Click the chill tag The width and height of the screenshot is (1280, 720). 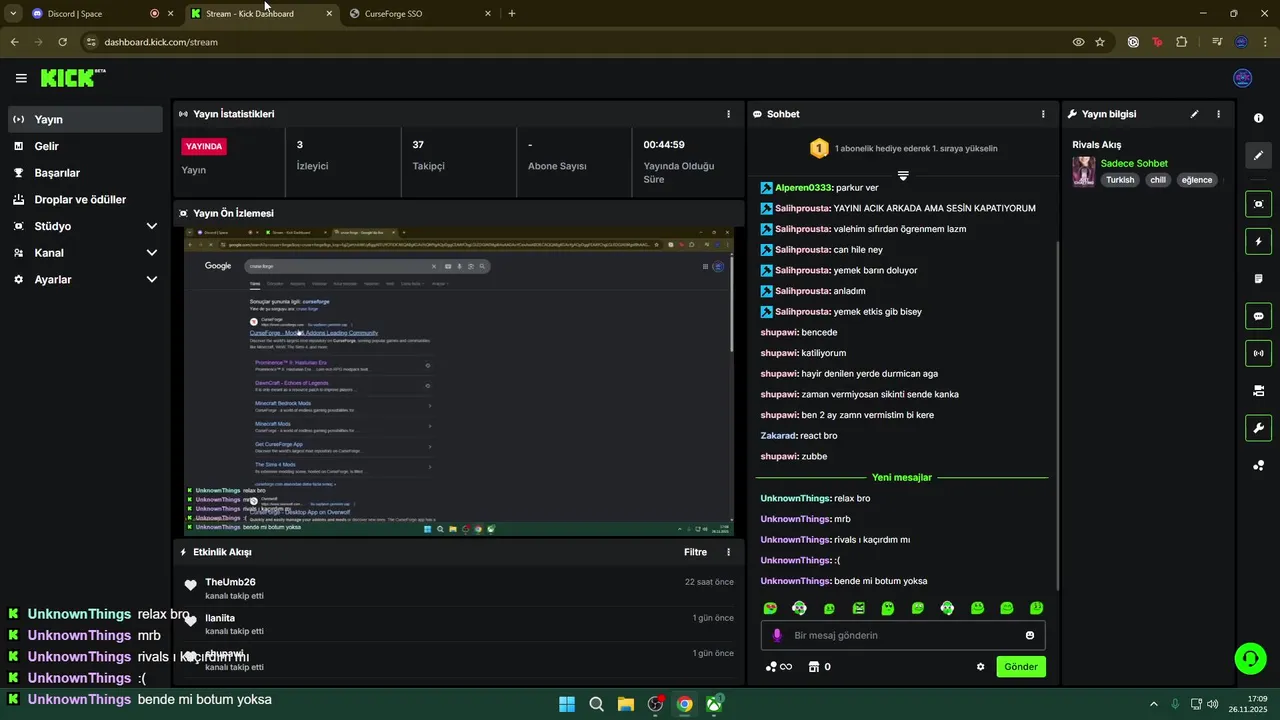point(1158,180)
